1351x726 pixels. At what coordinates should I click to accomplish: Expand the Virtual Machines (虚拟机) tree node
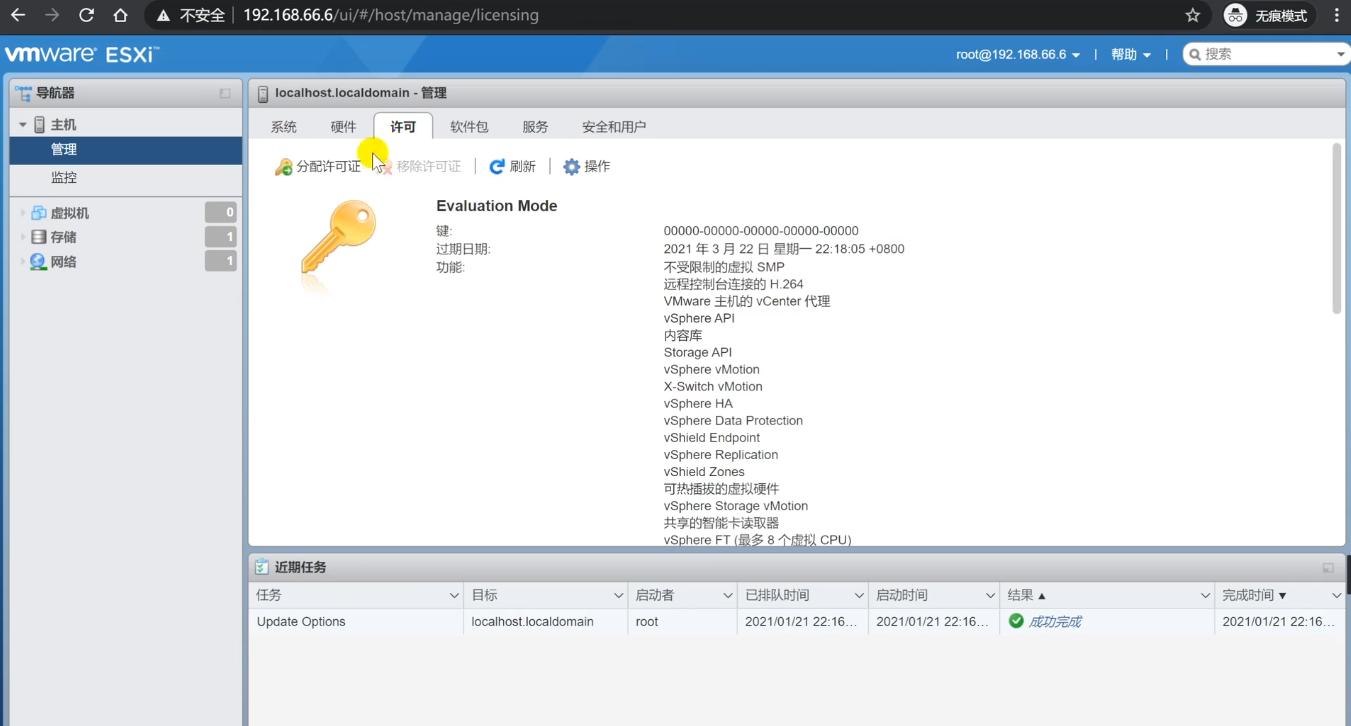(x=23, y=213)
